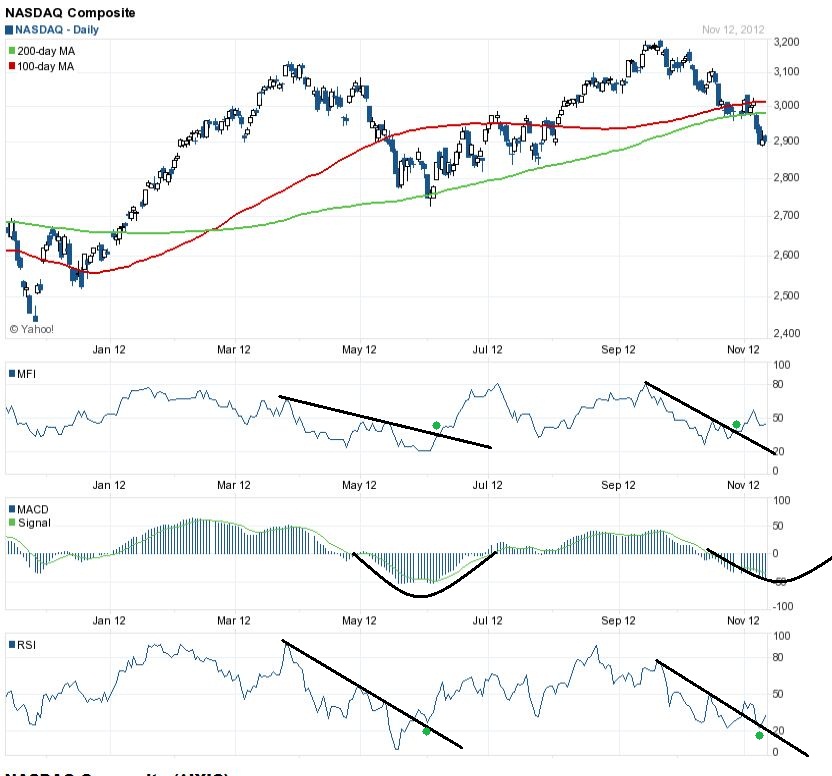
Task: Click the blue NASDAQ - Daily legend swatch
Action: [x=10, y=30]
